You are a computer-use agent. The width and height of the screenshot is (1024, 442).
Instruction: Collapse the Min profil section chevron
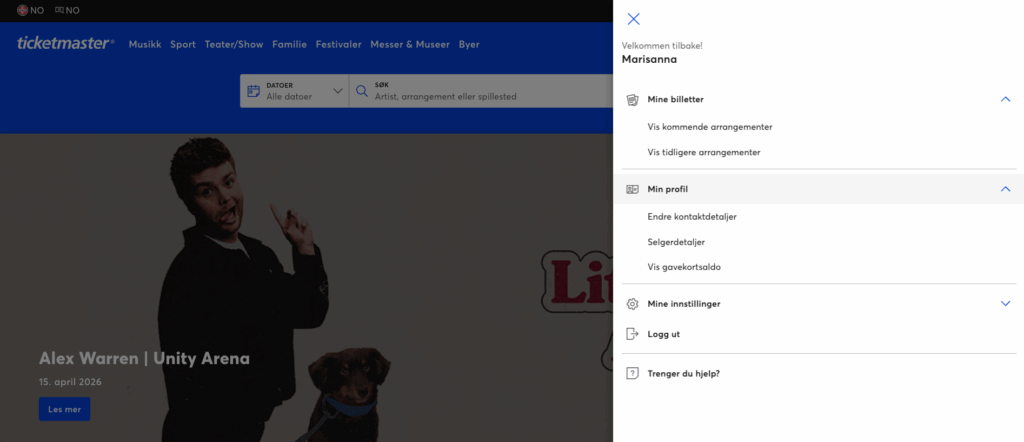1006,189
